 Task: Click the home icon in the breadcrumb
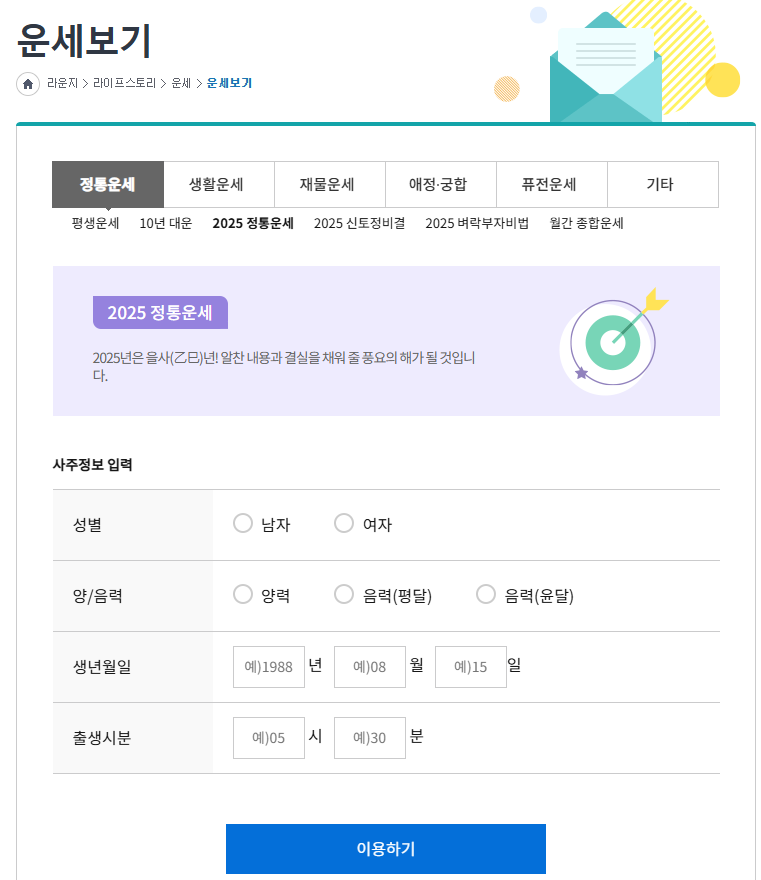tap(26, 85)
